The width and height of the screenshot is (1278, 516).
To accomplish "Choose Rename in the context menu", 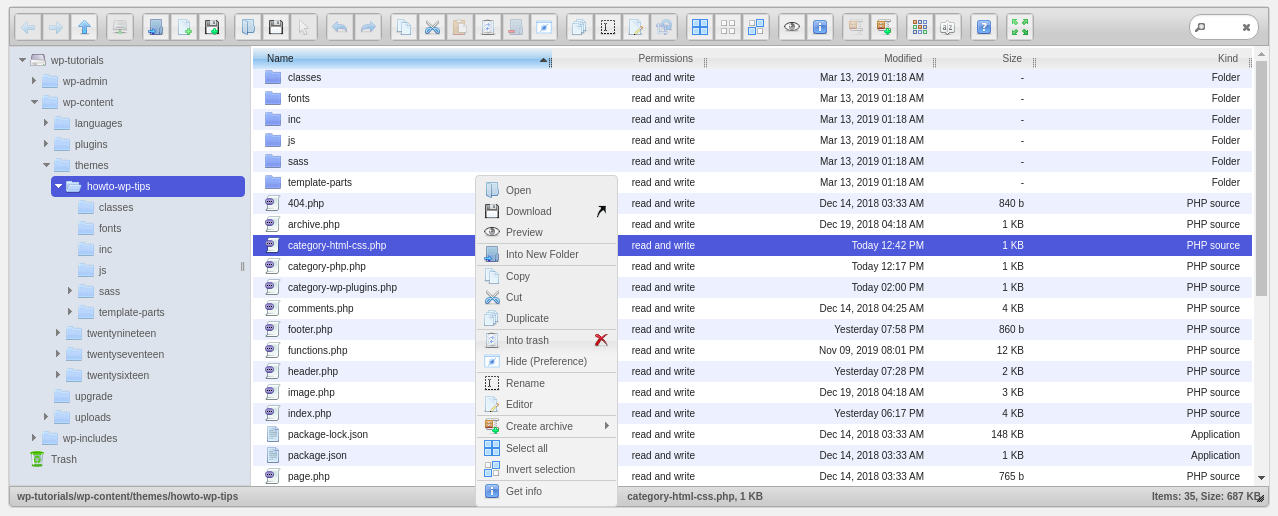I will pyautogui.click(x=546, y=383).
